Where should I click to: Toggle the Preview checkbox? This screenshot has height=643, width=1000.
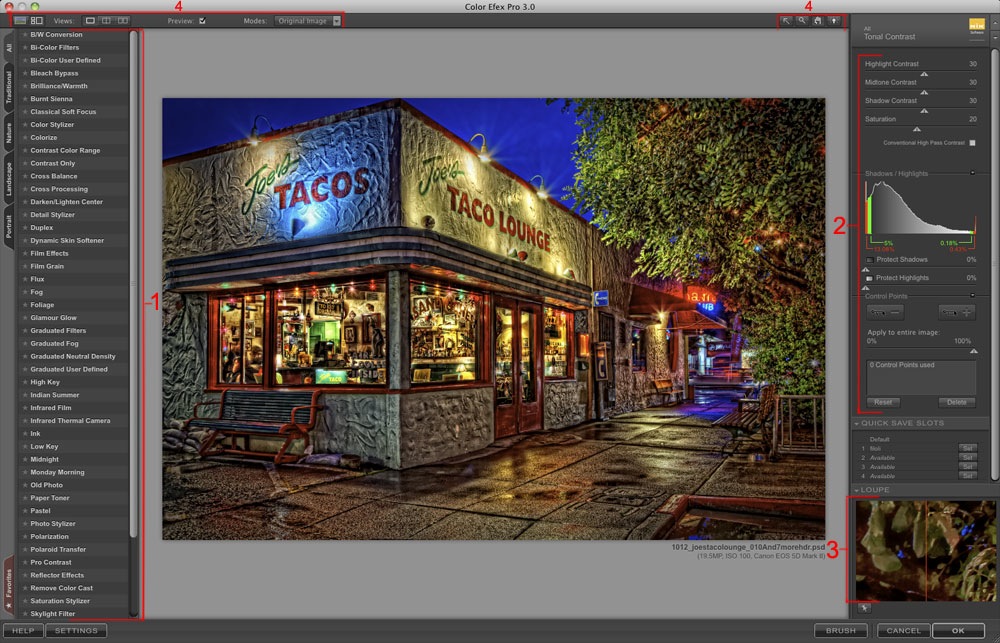(x=202, y=21)
